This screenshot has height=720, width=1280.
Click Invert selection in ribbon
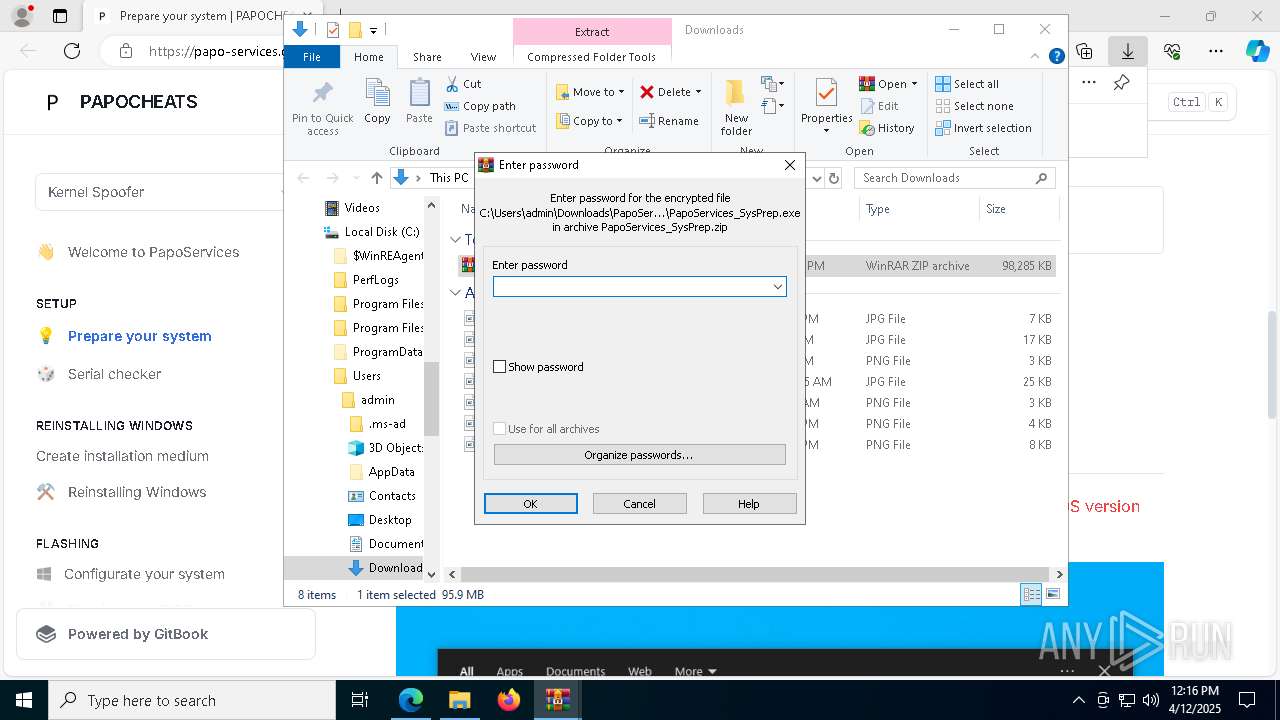983,128
